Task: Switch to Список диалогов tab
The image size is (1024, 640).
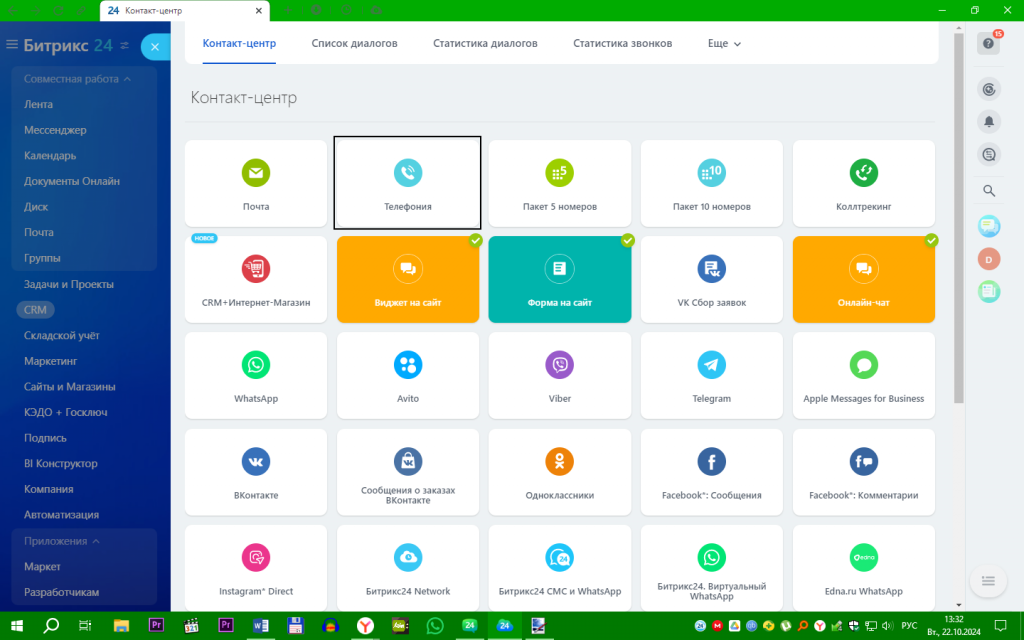Action: click(354, 44)
